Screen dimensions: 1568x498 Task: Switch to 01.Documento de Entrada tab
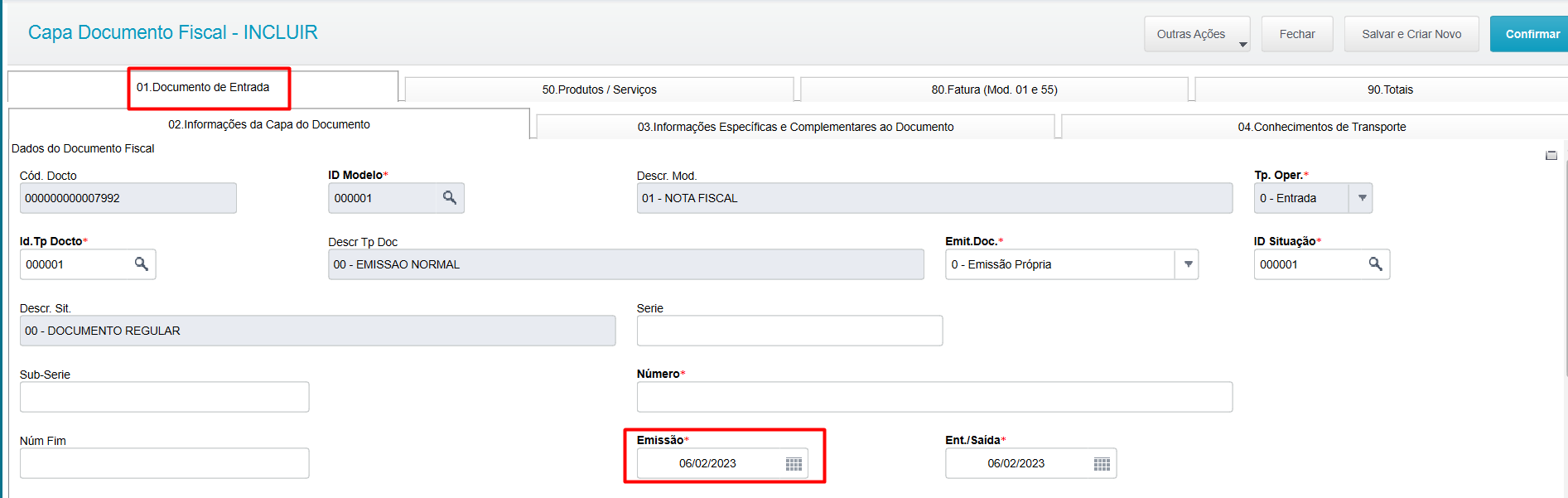tap(203, 87)
